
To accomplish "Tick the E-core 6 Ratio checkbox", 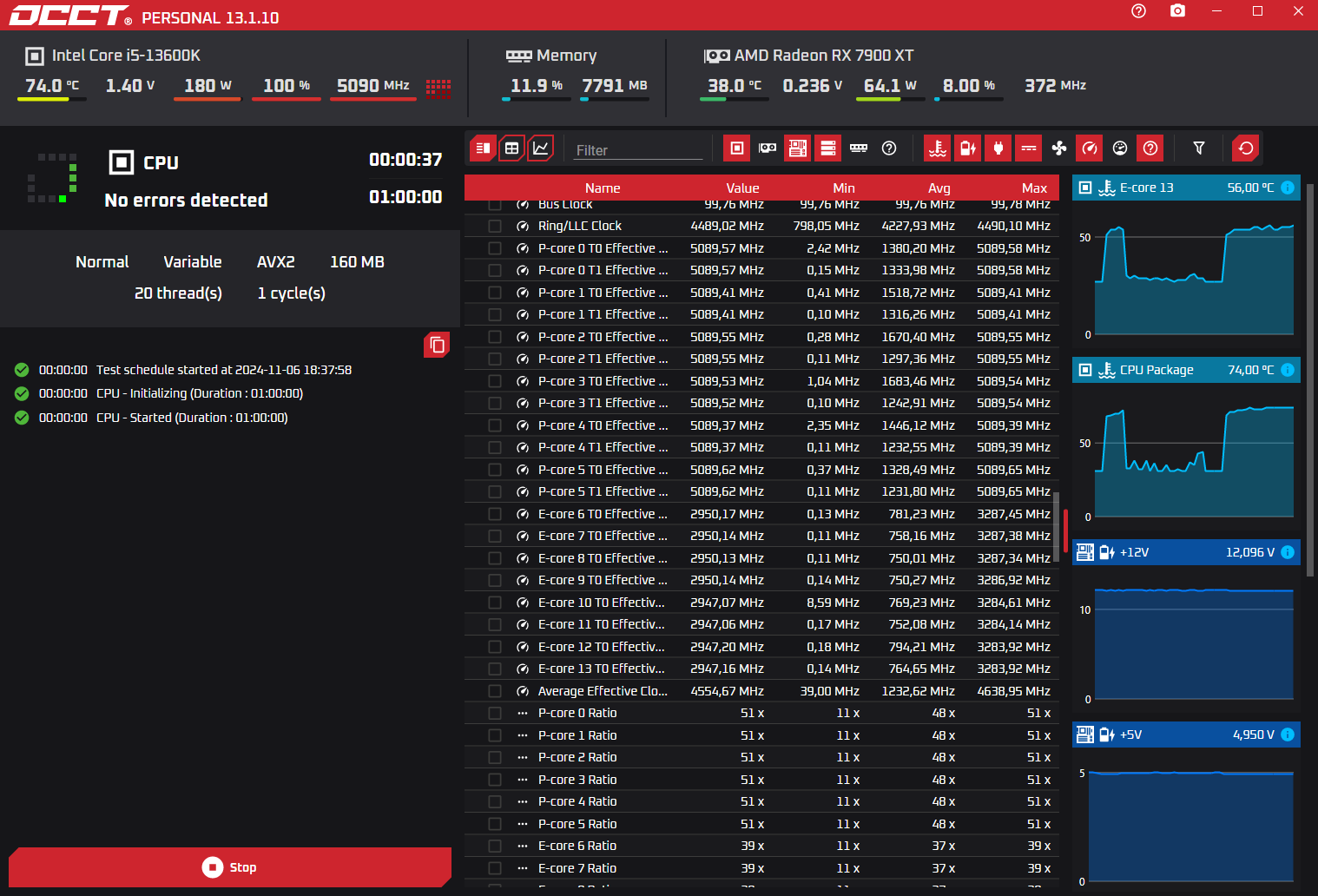I will coord(495,846).
